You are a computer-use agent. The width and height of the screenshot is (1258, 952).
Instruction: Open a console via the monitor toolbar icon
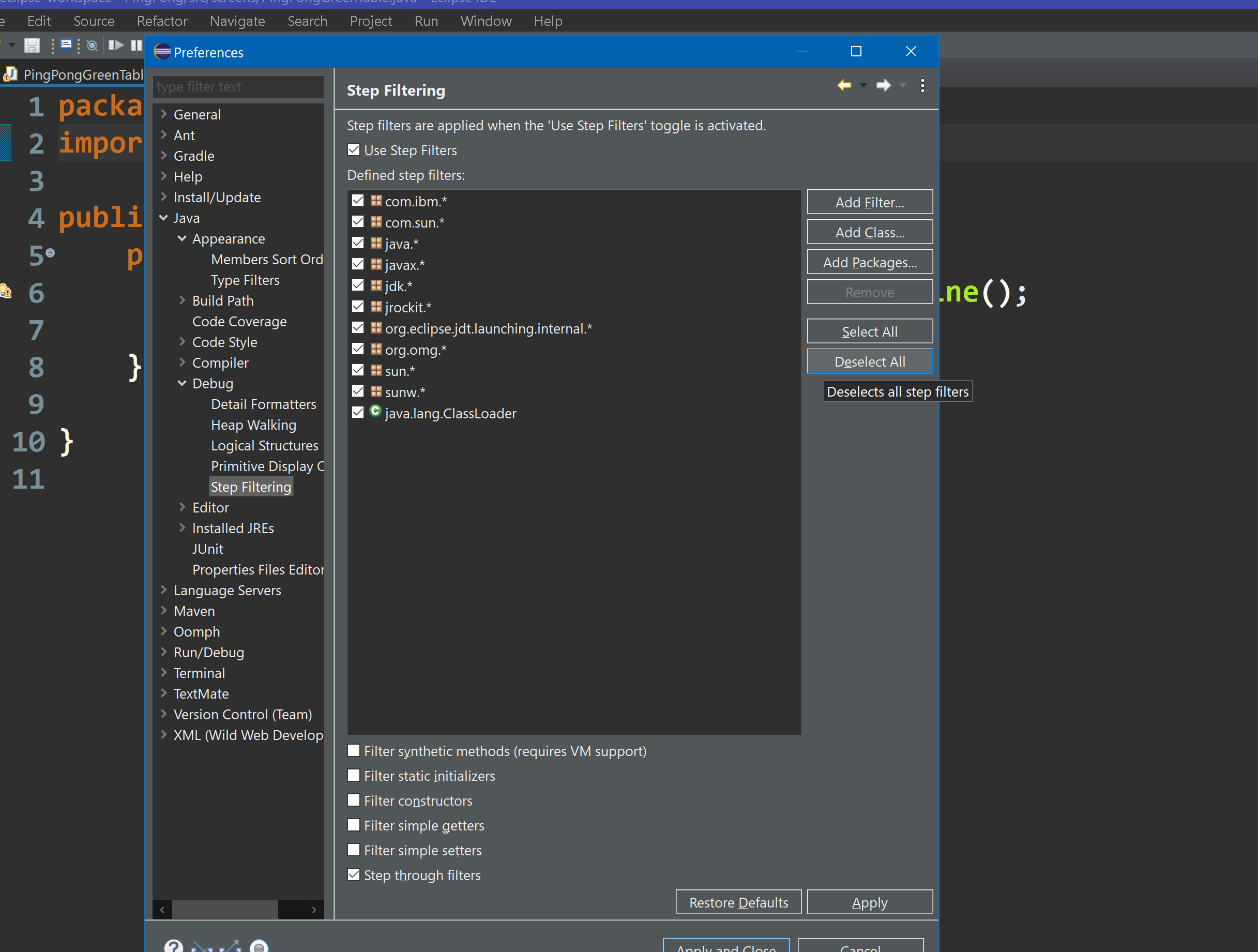66,45
